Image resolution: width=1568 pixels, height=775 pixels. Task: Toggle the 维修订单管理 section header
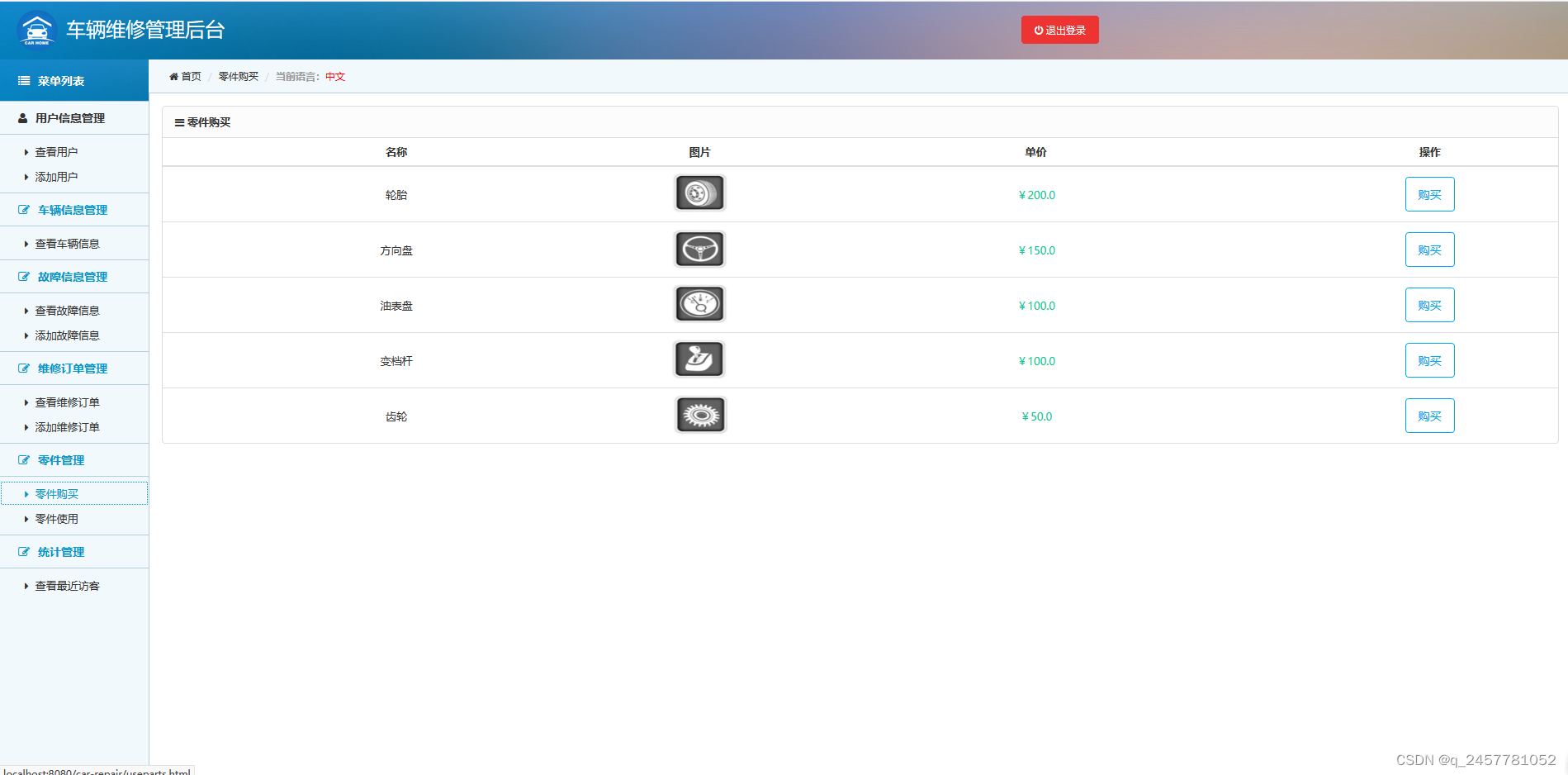74,368
